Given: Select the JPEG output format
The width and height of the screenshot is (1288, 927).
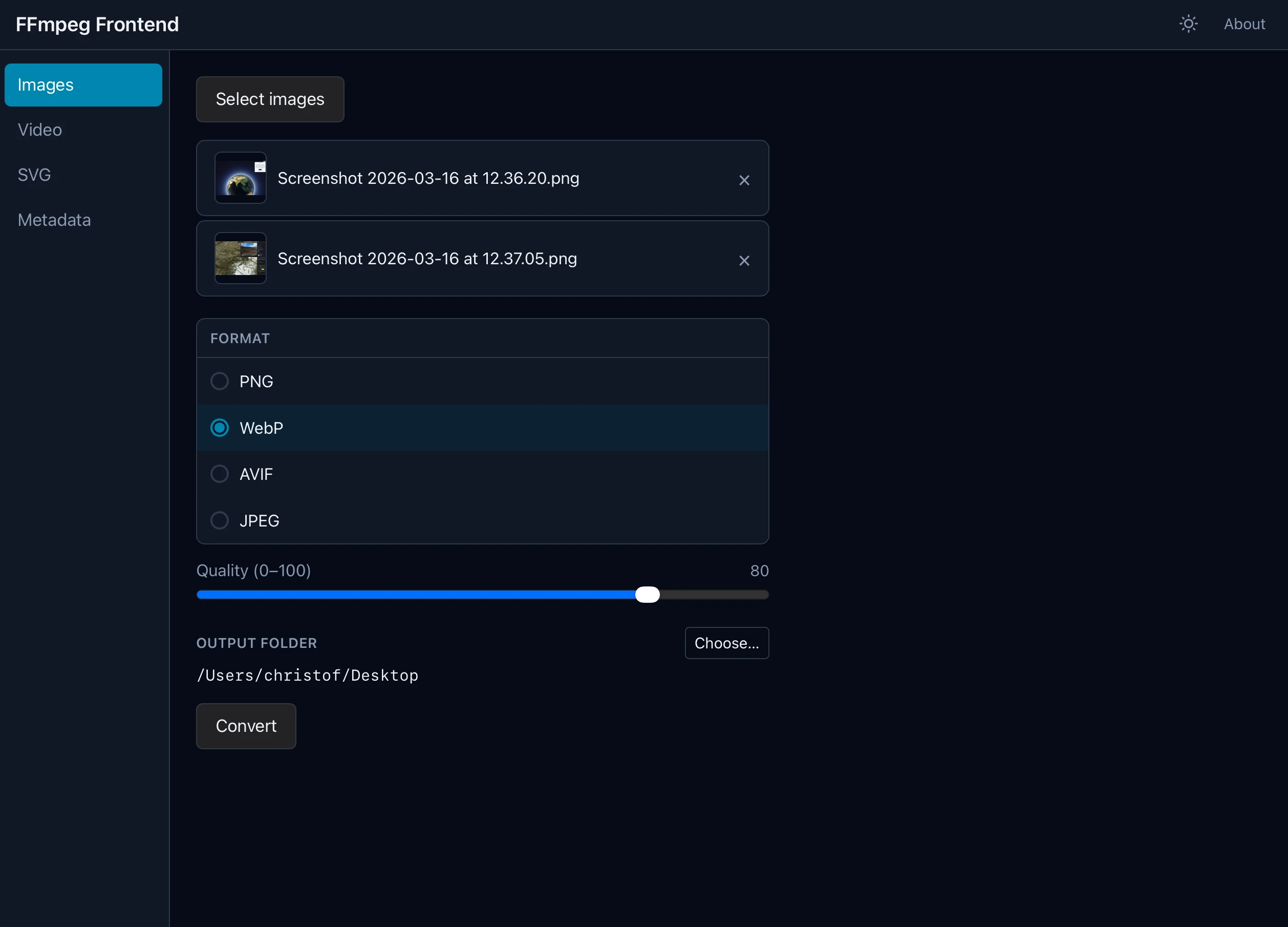Looking at the screenshot, I should 219,520.
